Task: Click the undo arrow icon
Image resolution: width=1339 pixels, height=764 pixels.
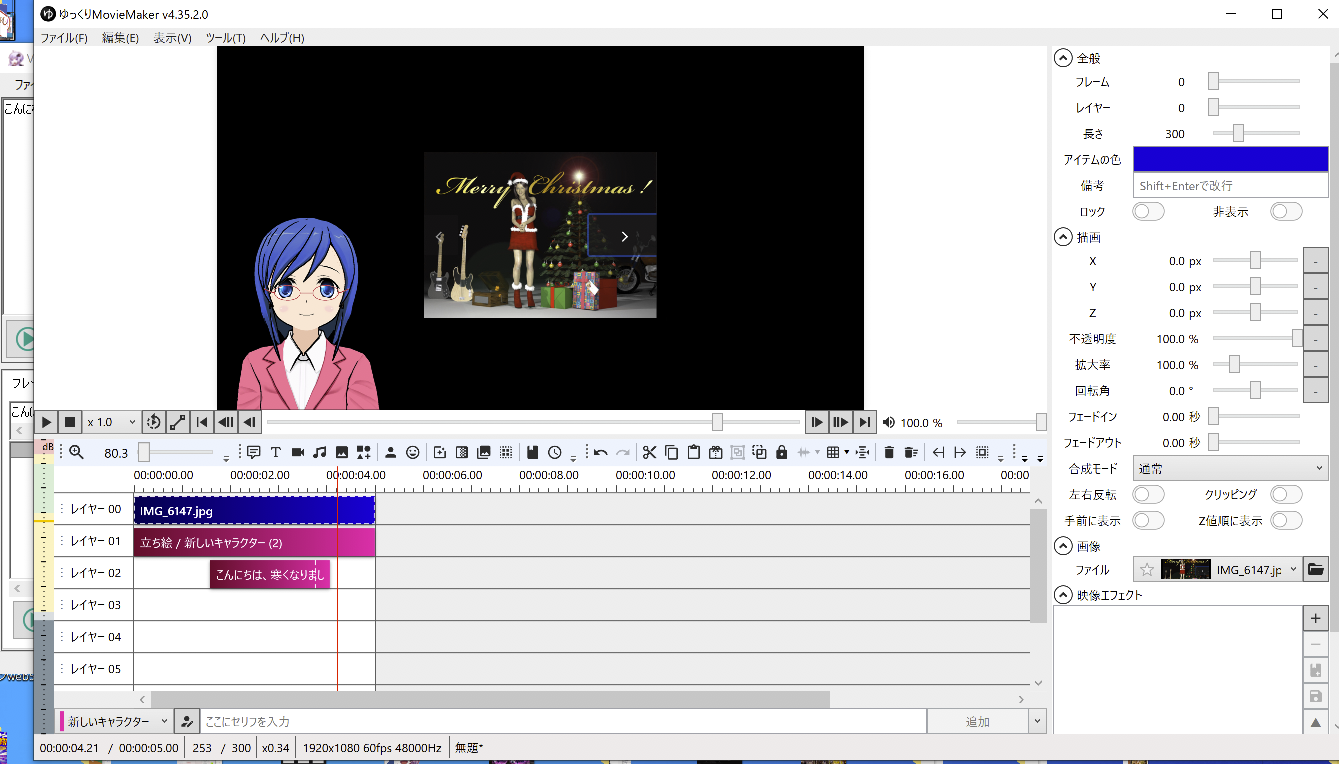Action: (x=600, y=452)
